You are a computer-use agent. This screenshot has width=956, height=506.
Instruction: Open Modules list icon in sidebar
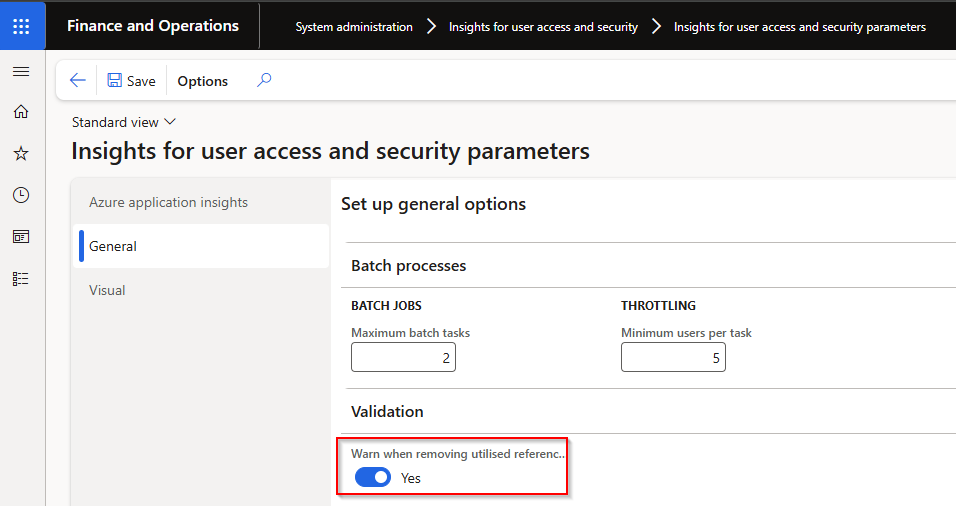pos(21,279)
